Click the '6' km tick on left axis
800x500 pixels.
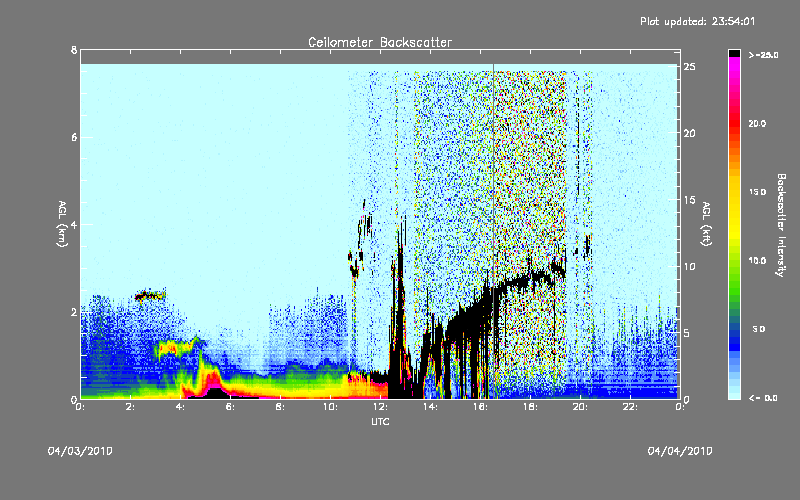(x=74, y=137)
